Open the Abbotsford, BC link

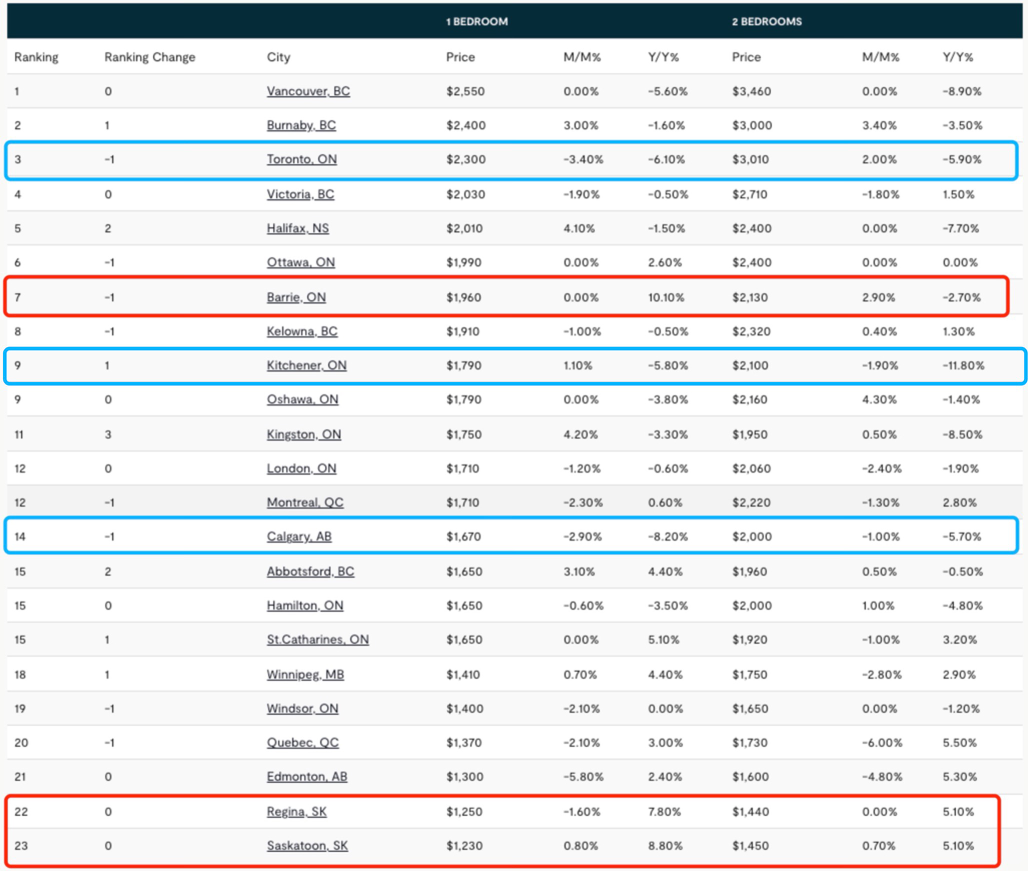pos(310,571)
